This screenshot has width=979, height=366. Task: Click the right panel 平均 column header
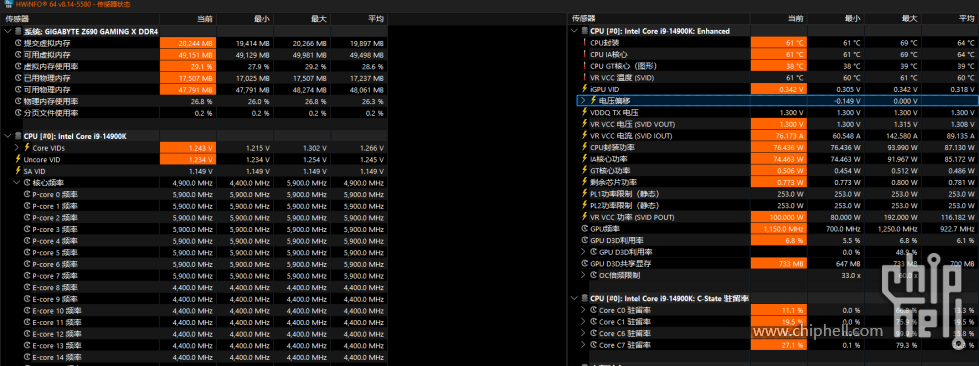point(950,19)
